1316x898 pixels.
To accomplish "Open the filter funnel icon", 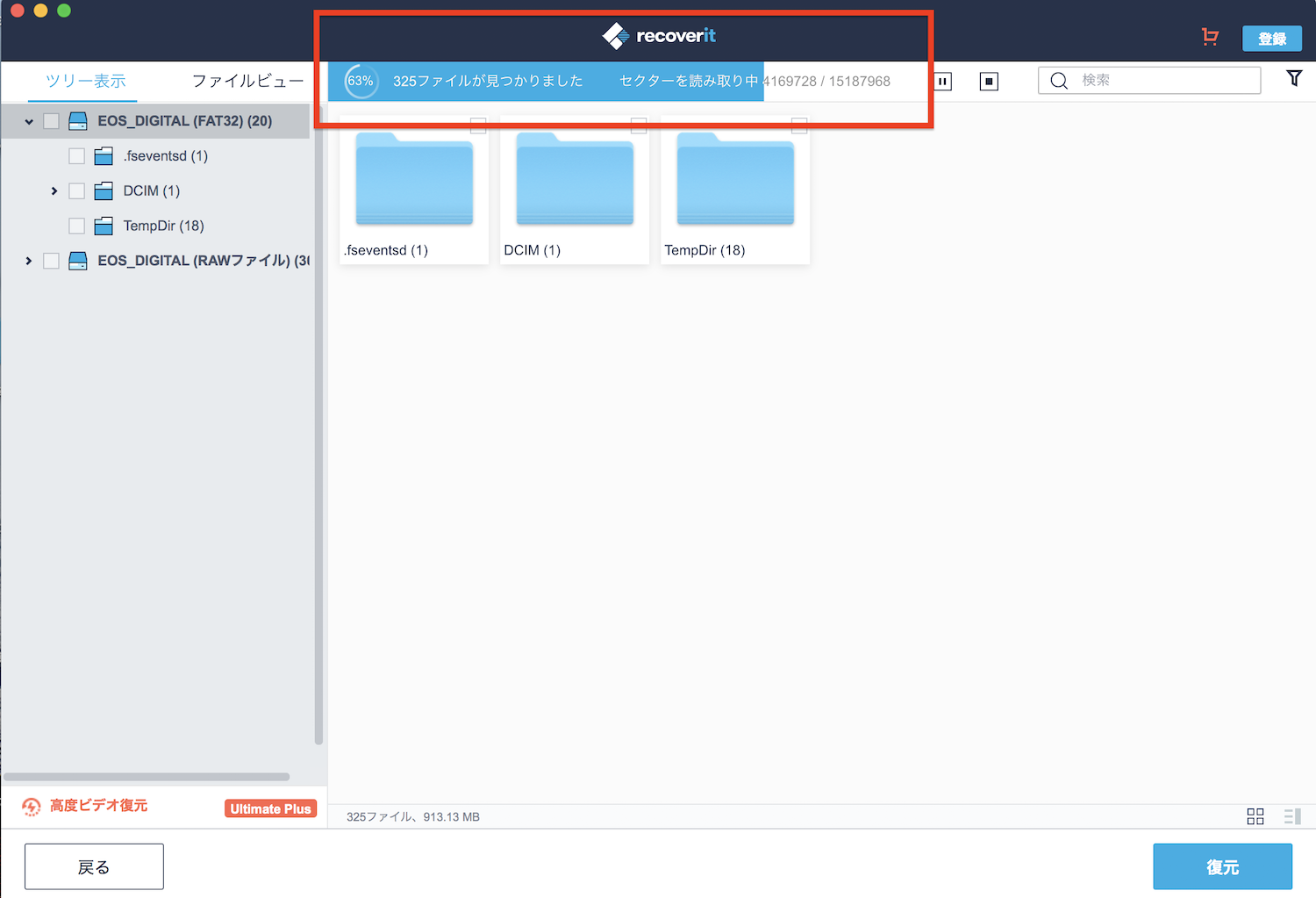I will pos(1294,78).
